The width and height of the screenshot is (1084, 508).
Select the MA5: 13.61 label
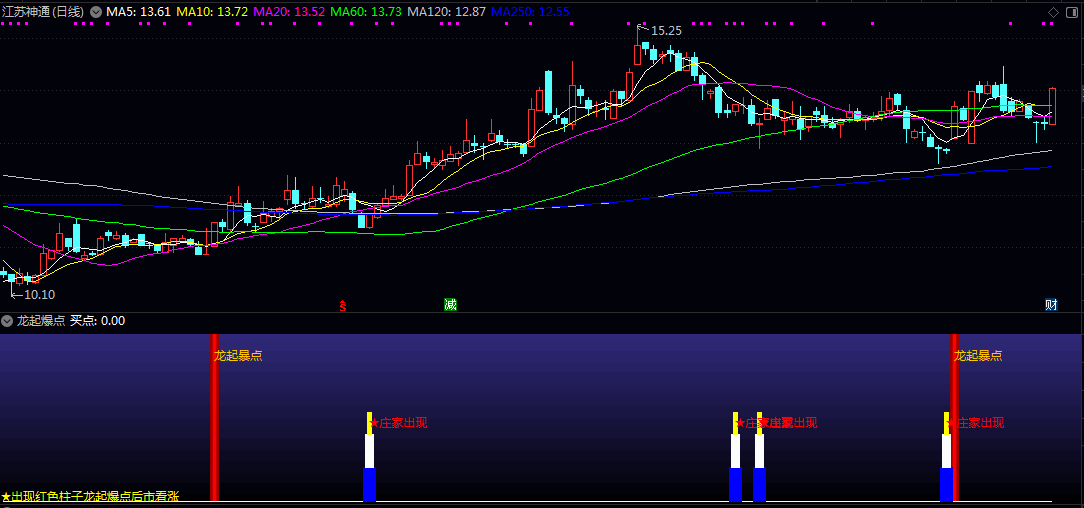tap(138, 12)
